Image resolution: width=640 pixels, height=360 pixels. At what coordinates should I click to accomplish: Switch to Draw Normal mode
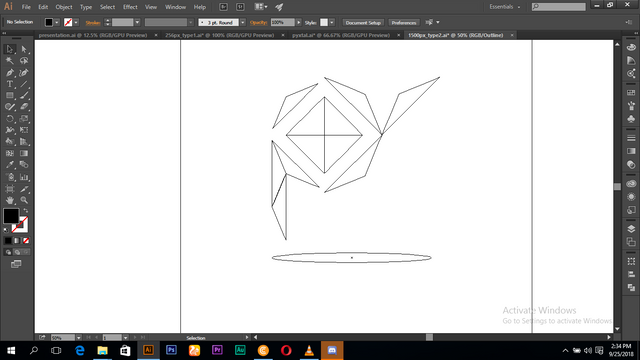(x=8, y=252)
